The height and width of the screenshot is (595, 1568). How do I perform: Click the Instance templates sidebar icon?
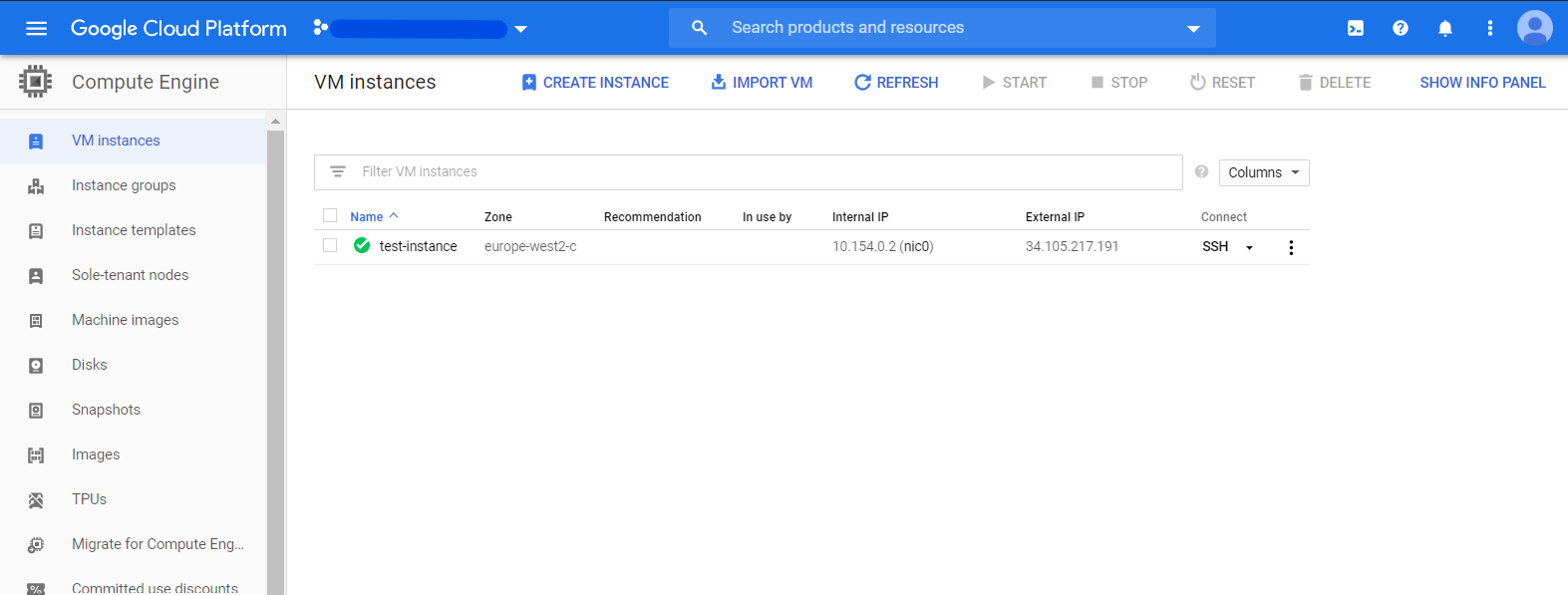(x=36, y=231)
